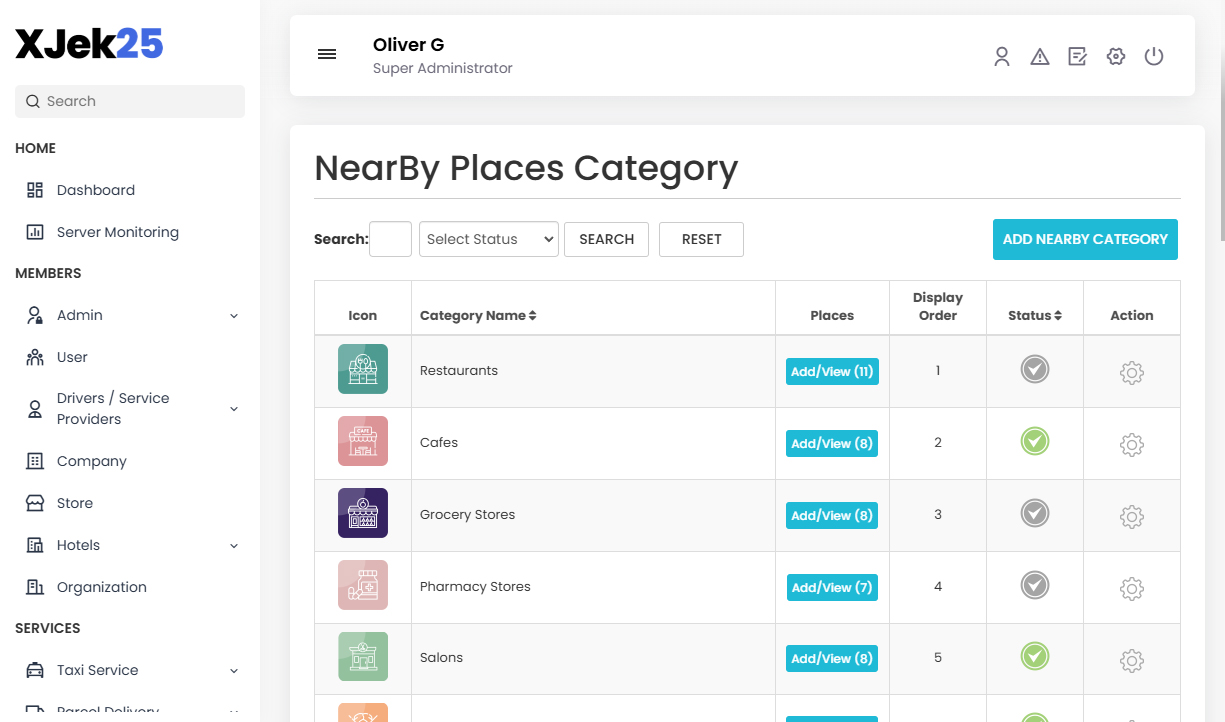Collapse the sidebar with the hamburger icon

pos(327,54)
